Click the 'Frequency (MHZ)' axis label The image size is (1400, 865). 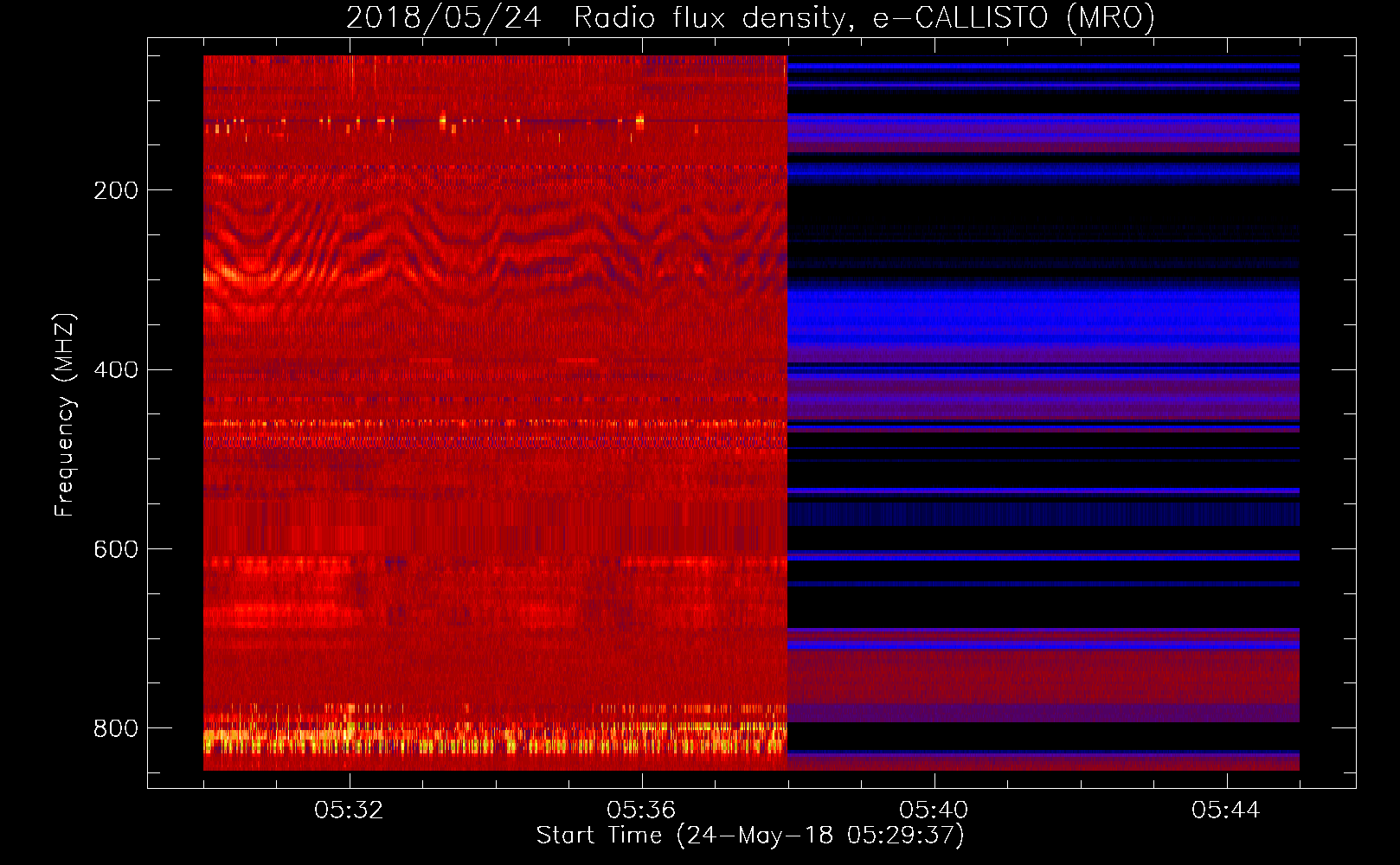tap(65, 415)
